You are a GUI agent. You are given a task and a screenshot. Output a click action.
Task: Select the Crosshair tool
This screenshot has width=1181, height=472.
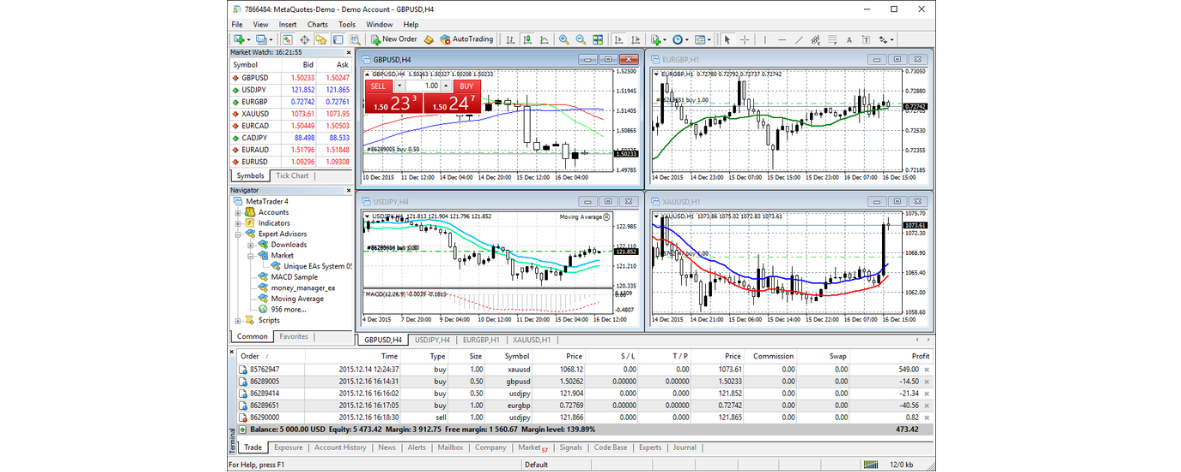pos(744,40)
